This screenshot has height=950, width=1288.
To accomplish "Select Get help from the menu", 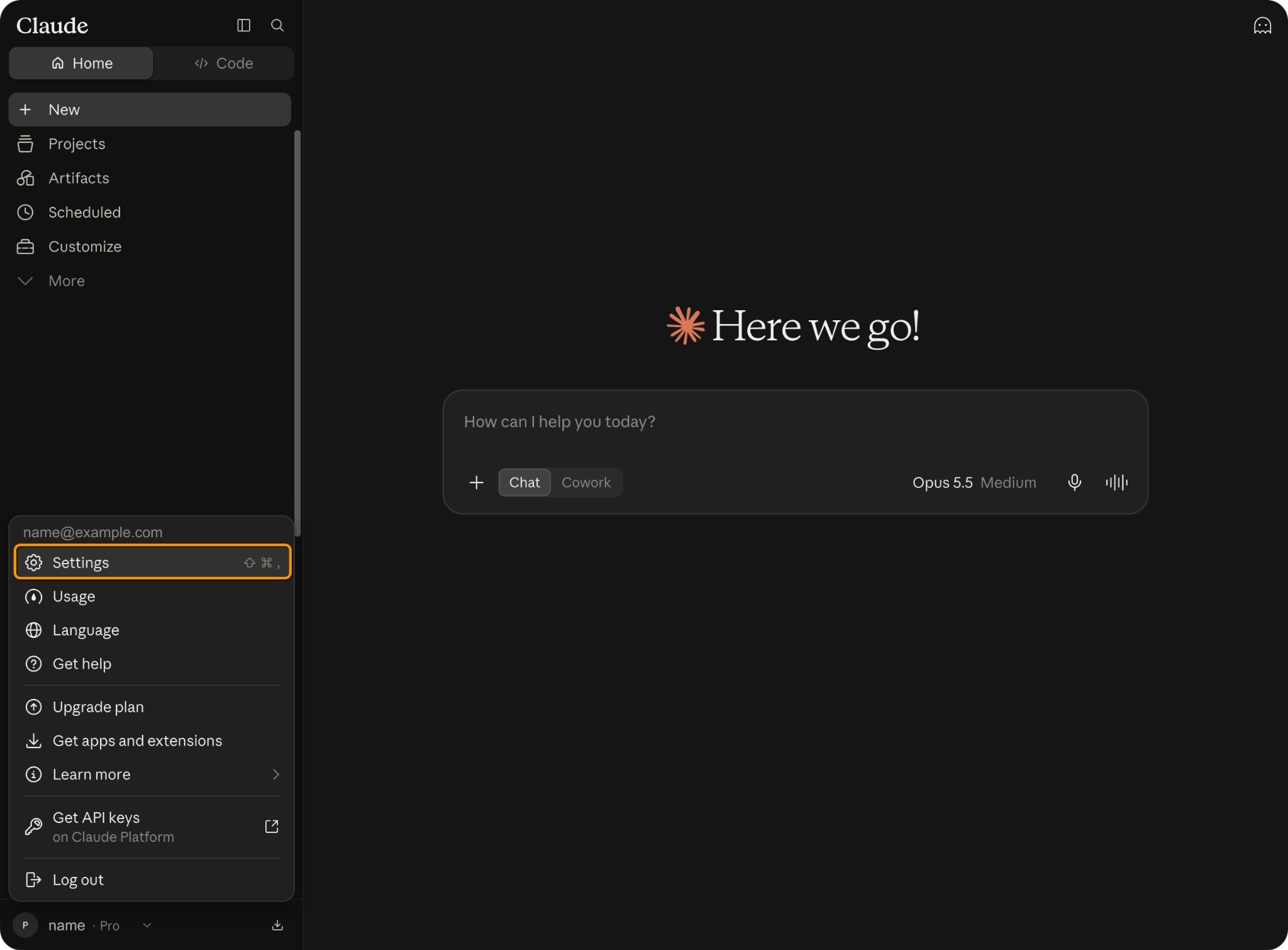I will click(x=152, y=664).
